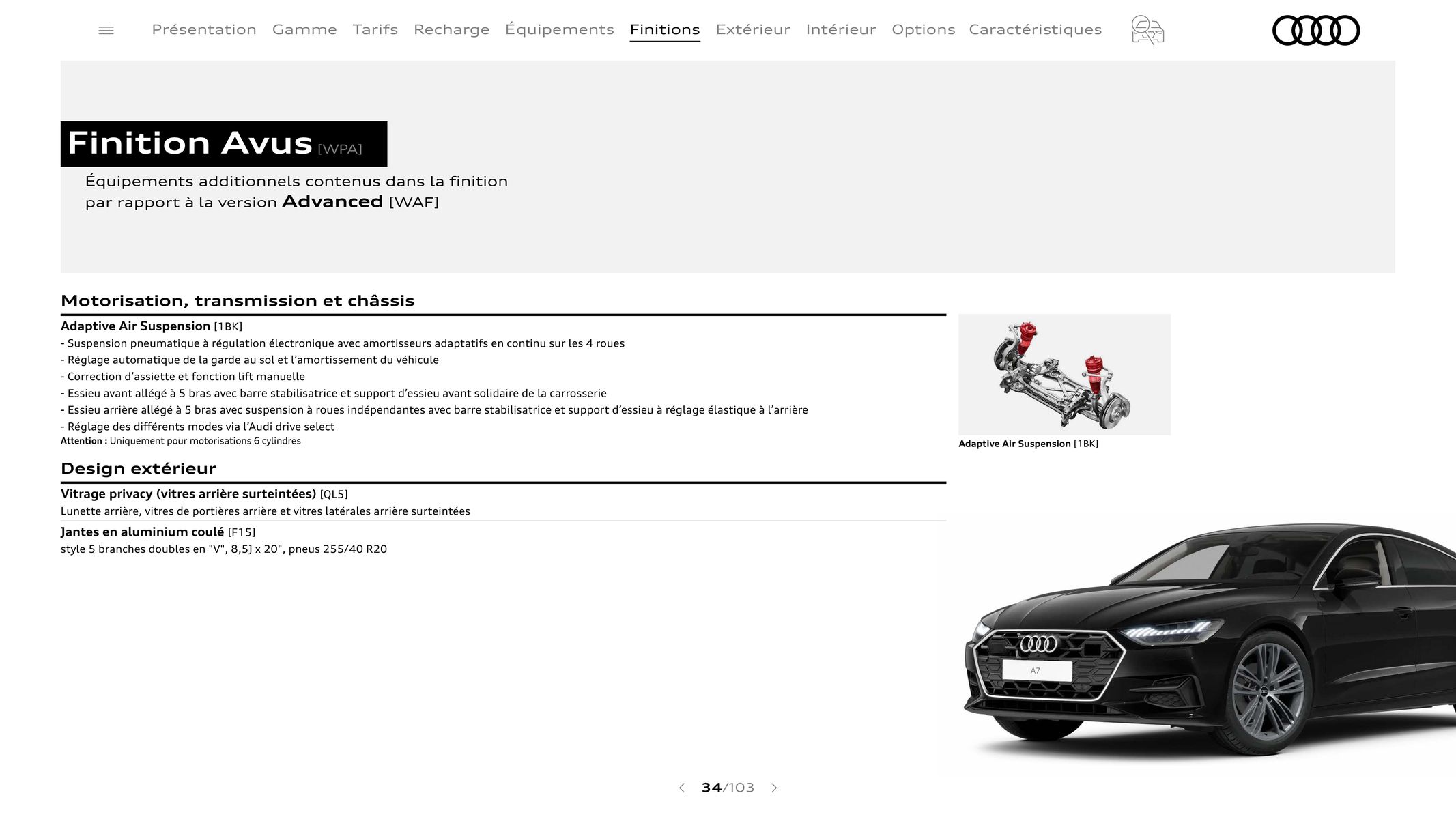
Task: Click the Jantes en aluminium coulé [F15] heading
Action: (x=158, y=532)
